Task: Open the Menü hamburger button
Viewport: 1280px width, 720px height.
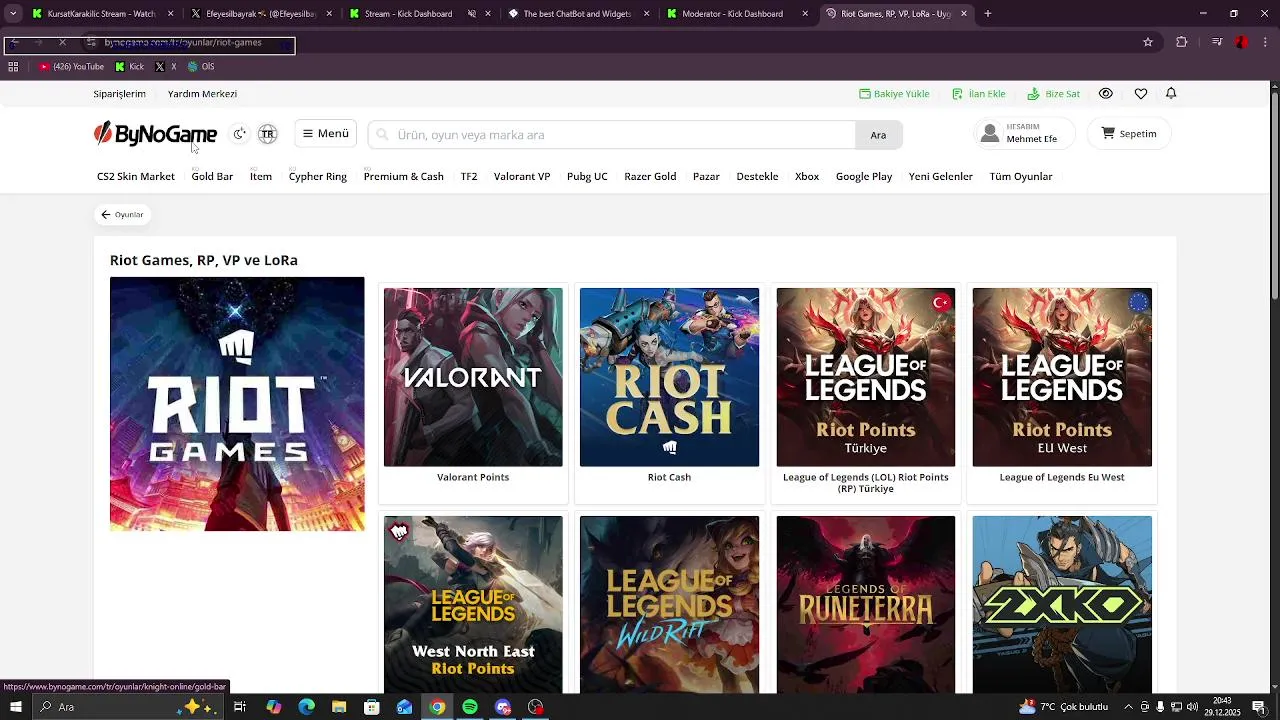Action: pyautogui.click(x=326, y=134)
